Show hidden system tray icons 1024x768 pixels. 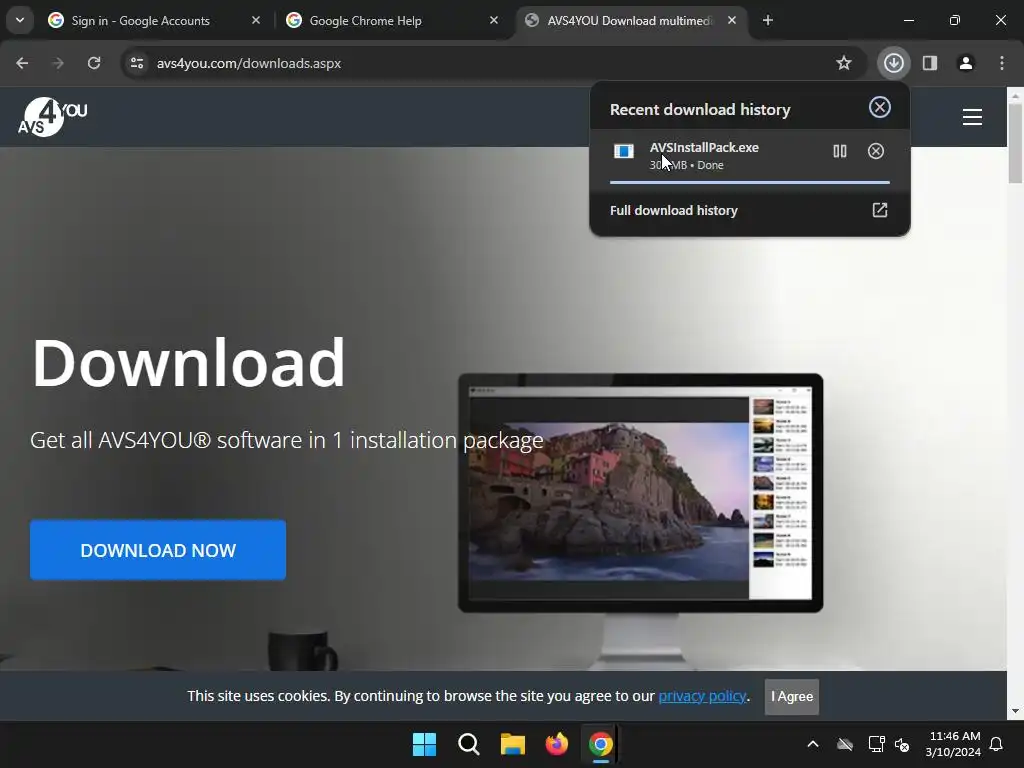(813, 744)
